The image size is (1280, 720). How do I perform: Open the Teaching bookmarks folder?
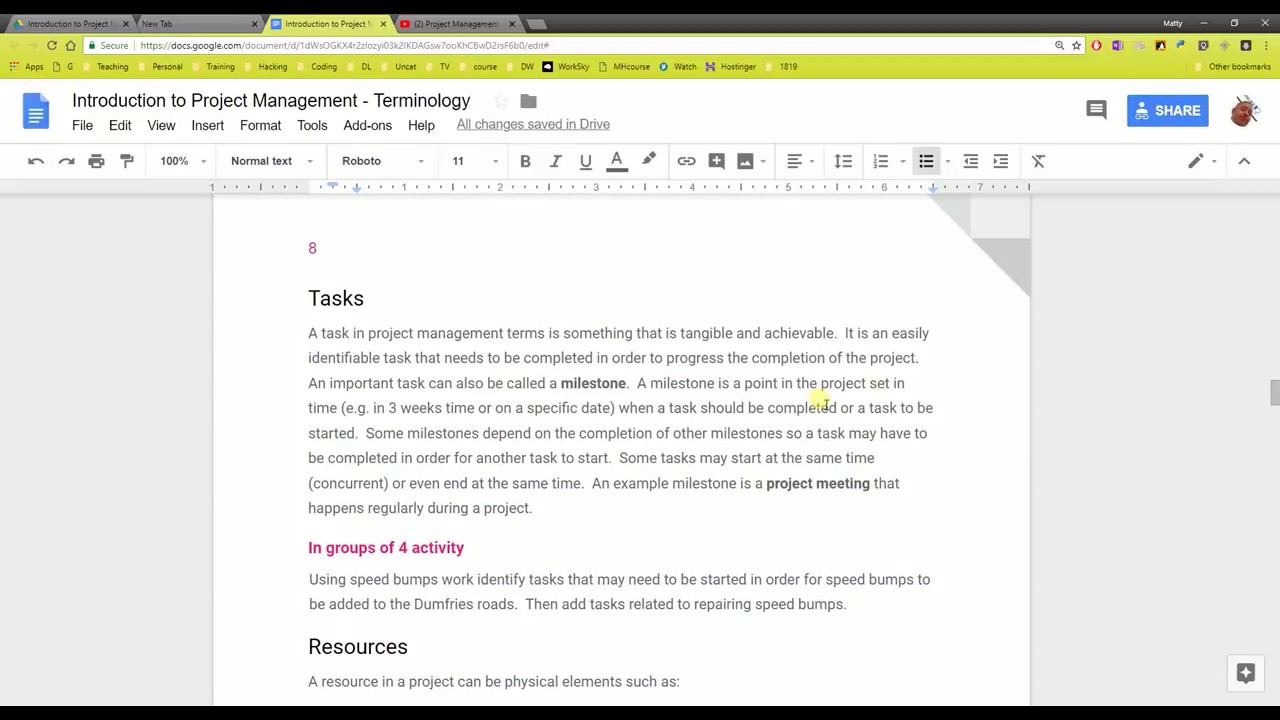pos(105,67)
